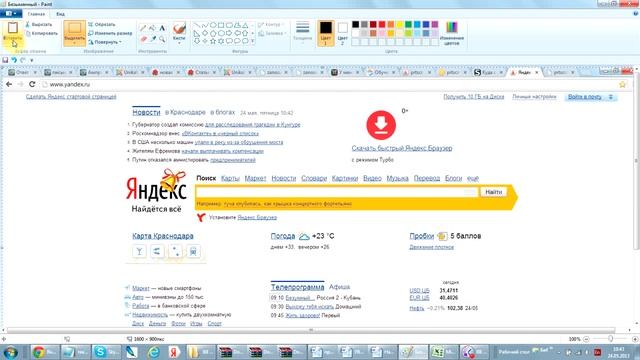Select the Text tool (A)
640x360 pixels.
(x=162, y=28)
